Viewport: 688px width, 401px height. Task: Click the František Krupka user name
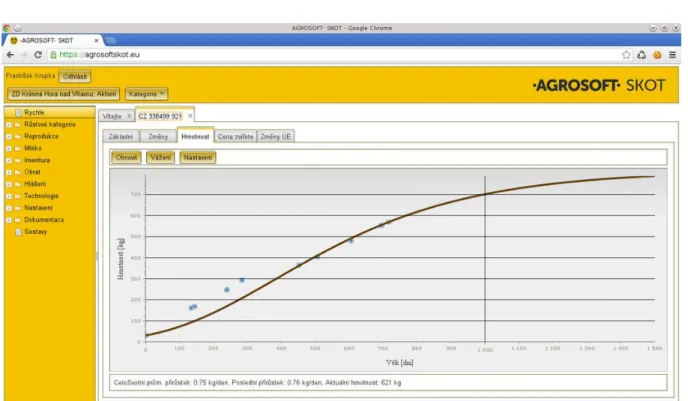pos(31,75)
